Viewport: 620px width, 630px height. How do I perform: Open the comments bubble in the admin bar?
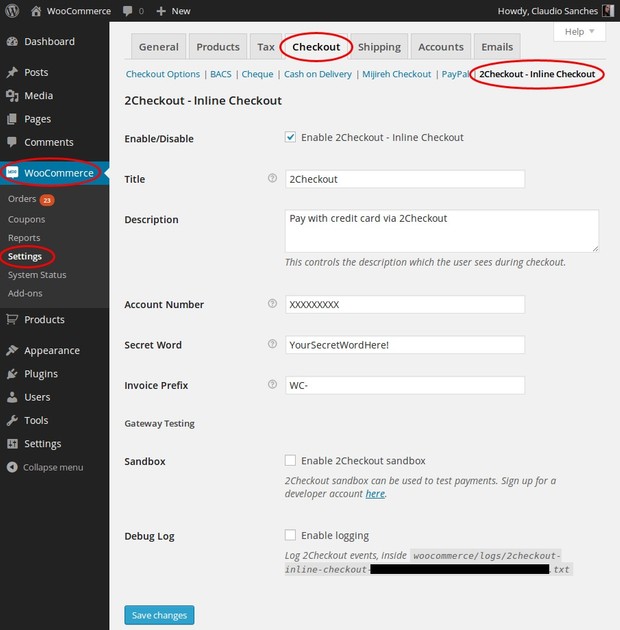[x=127, y=11]
